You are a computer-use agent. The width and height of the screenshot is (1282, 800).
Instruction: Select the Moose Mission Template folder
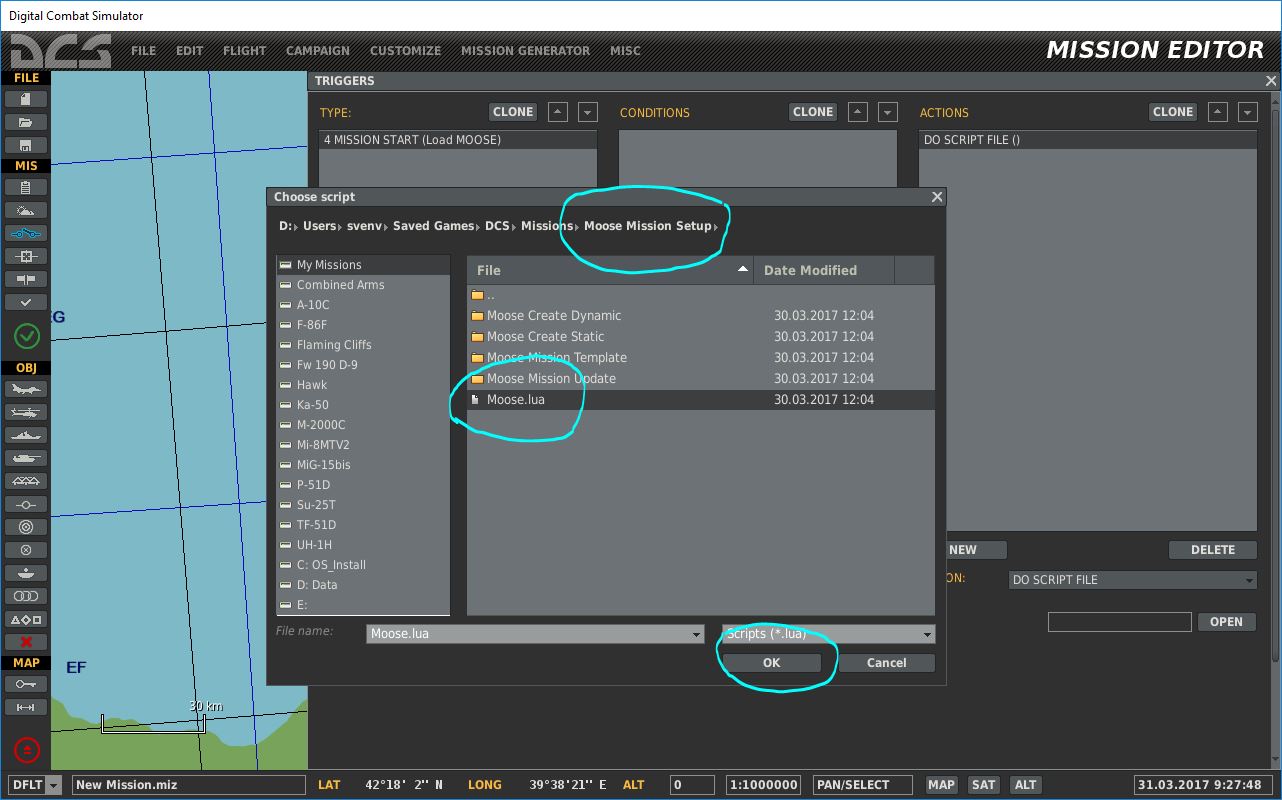556,358
